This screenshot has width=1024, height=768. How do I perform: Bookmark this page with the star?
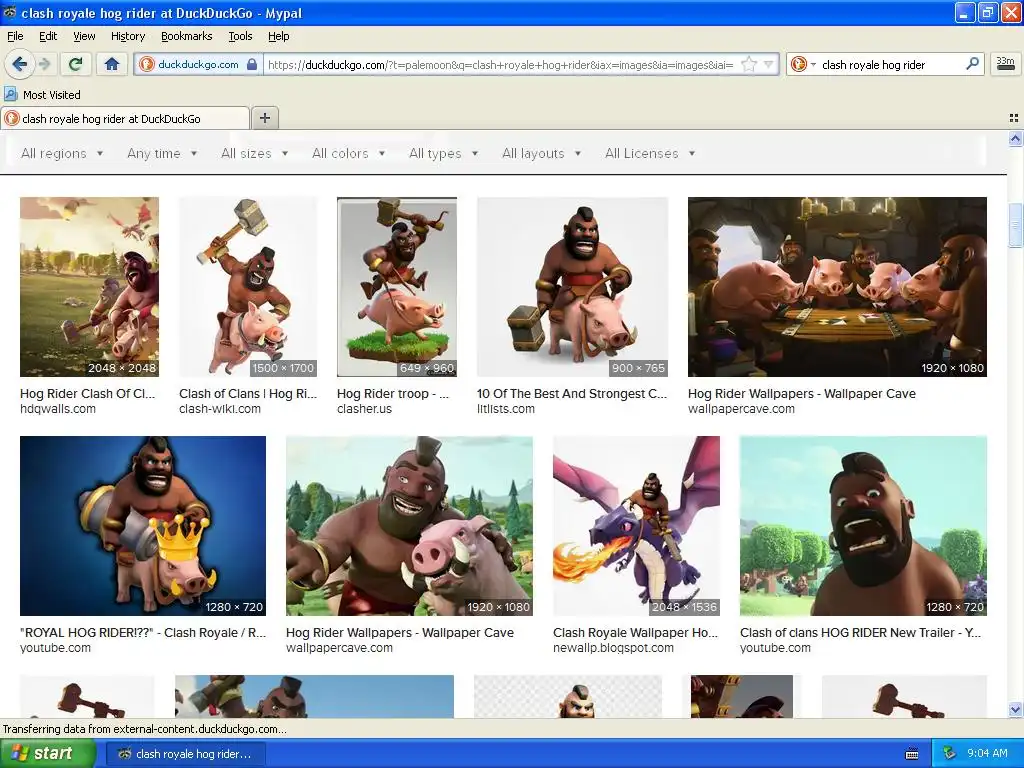(749, 64)
